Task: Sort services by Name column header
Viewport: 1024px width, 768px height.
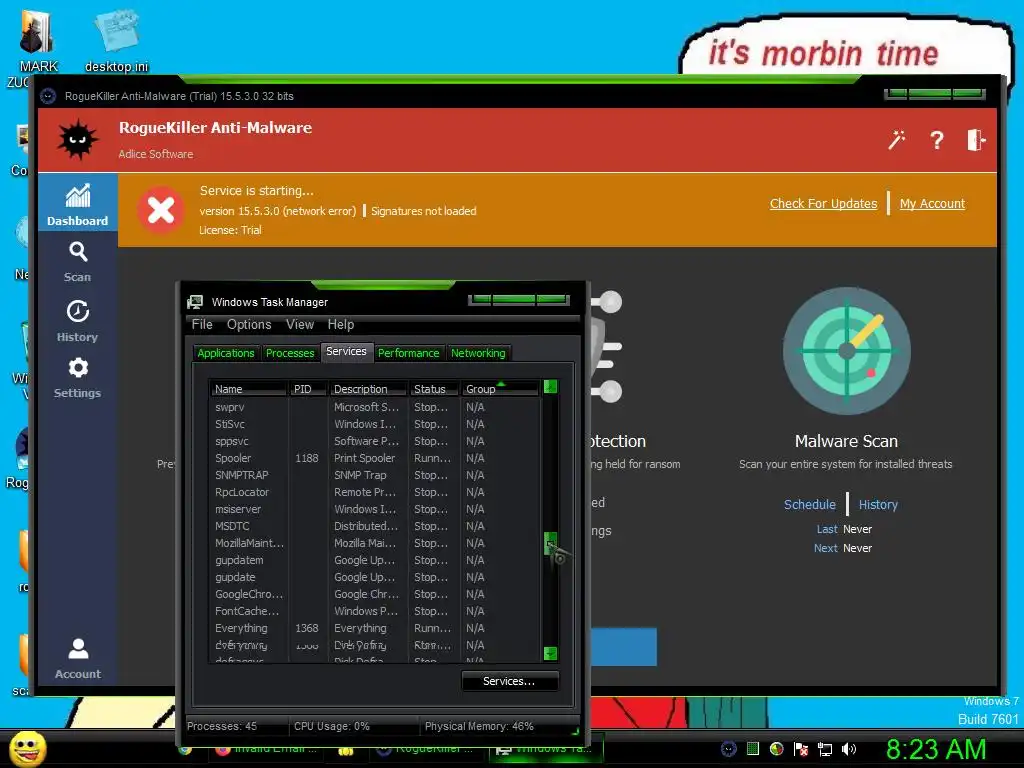Action: click(248, 389)
